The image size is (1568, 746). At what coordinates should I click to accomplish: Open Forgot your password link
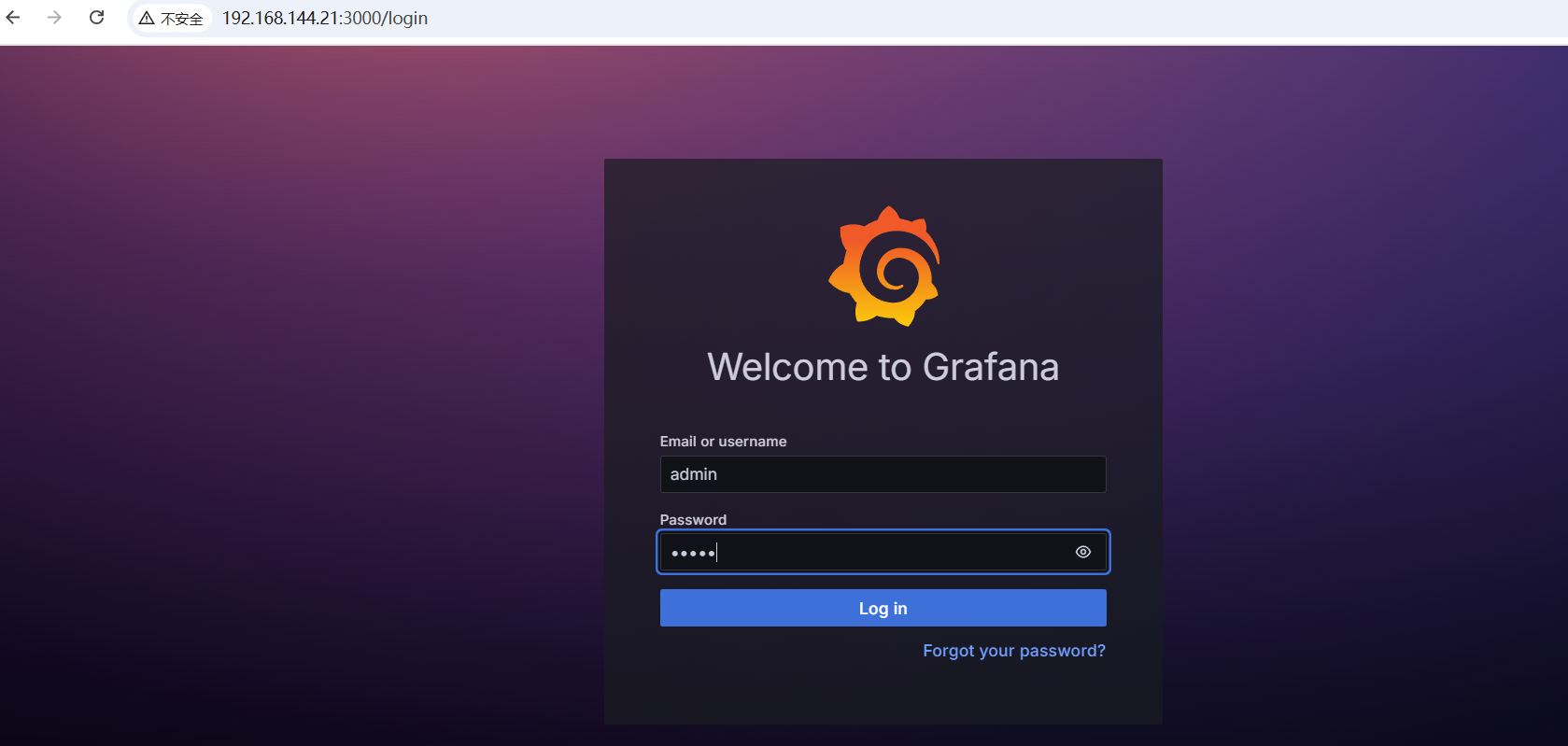coord(1014,651)
